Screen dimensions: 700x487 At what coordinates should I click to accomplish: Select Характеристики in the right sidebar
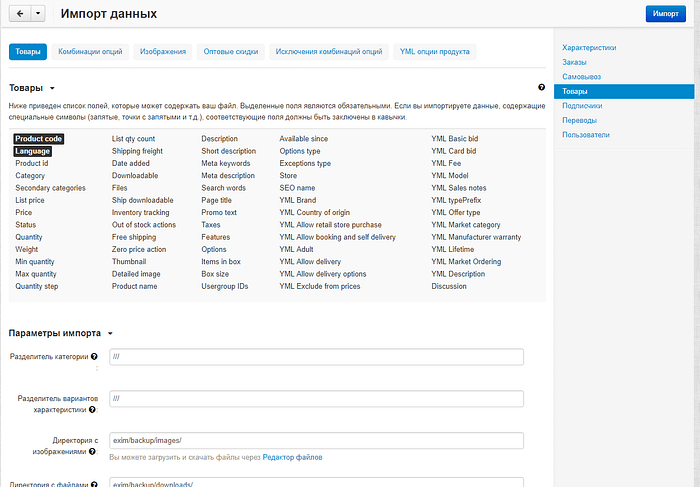click(x=589, y=47)
